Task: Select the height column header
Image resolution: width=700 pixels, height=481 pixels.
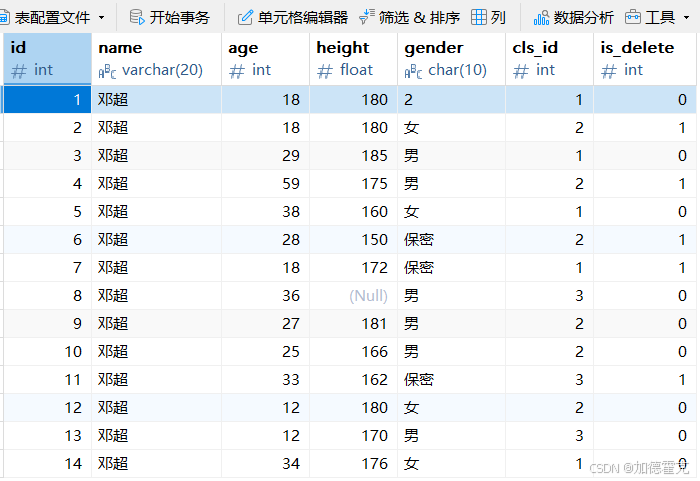Action: [x=353, y=59]
